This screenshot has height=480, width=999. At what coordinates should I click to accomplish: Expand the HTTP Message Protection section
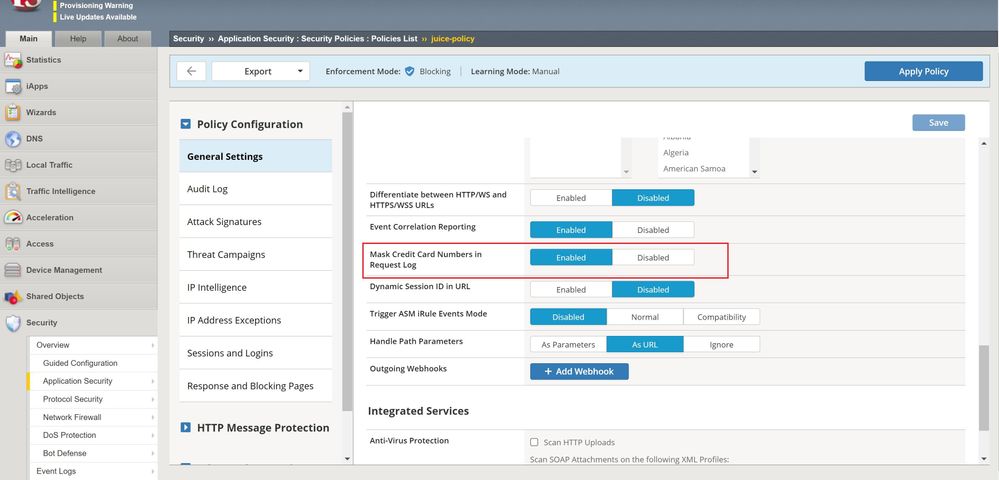click(185, 428)
